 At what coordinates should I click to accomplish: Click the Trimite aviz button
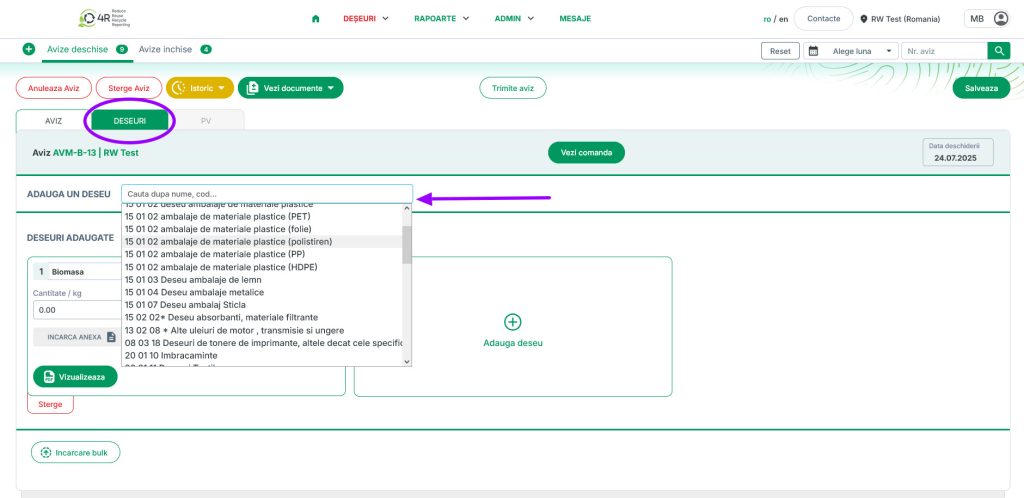(512, 88)
